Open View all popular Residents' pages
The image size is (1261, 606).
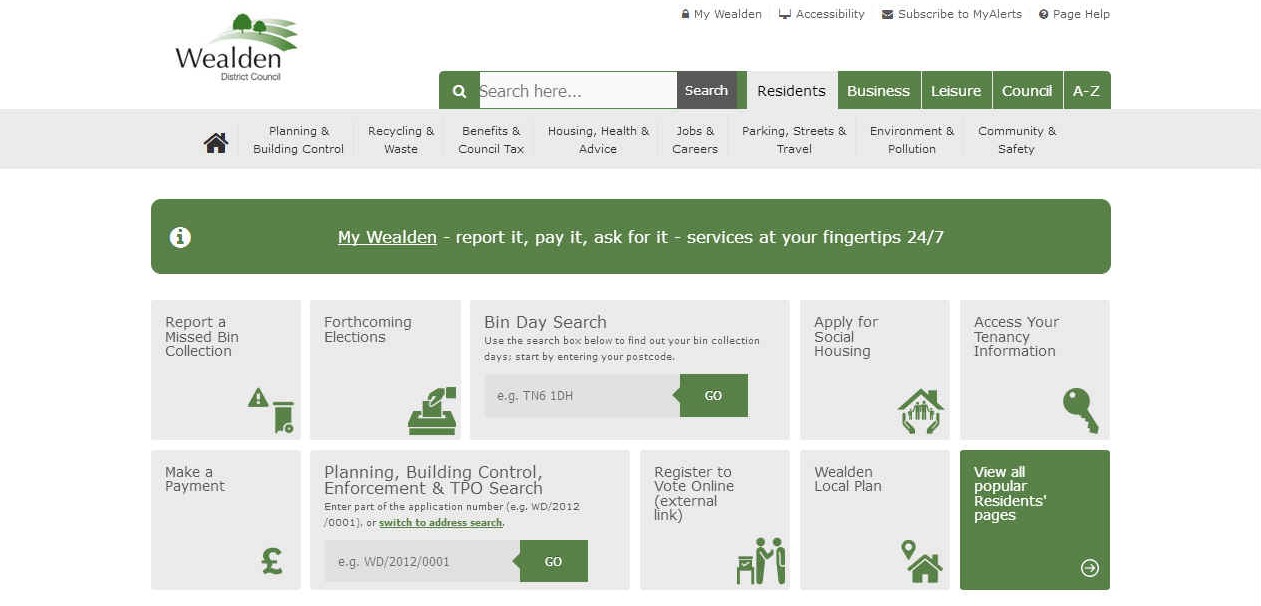1035,520
